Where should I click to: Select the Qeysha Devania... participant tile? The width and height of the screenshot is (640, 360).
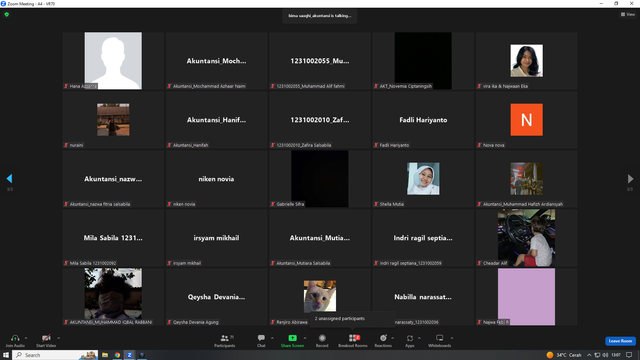(x=216, y=297)
